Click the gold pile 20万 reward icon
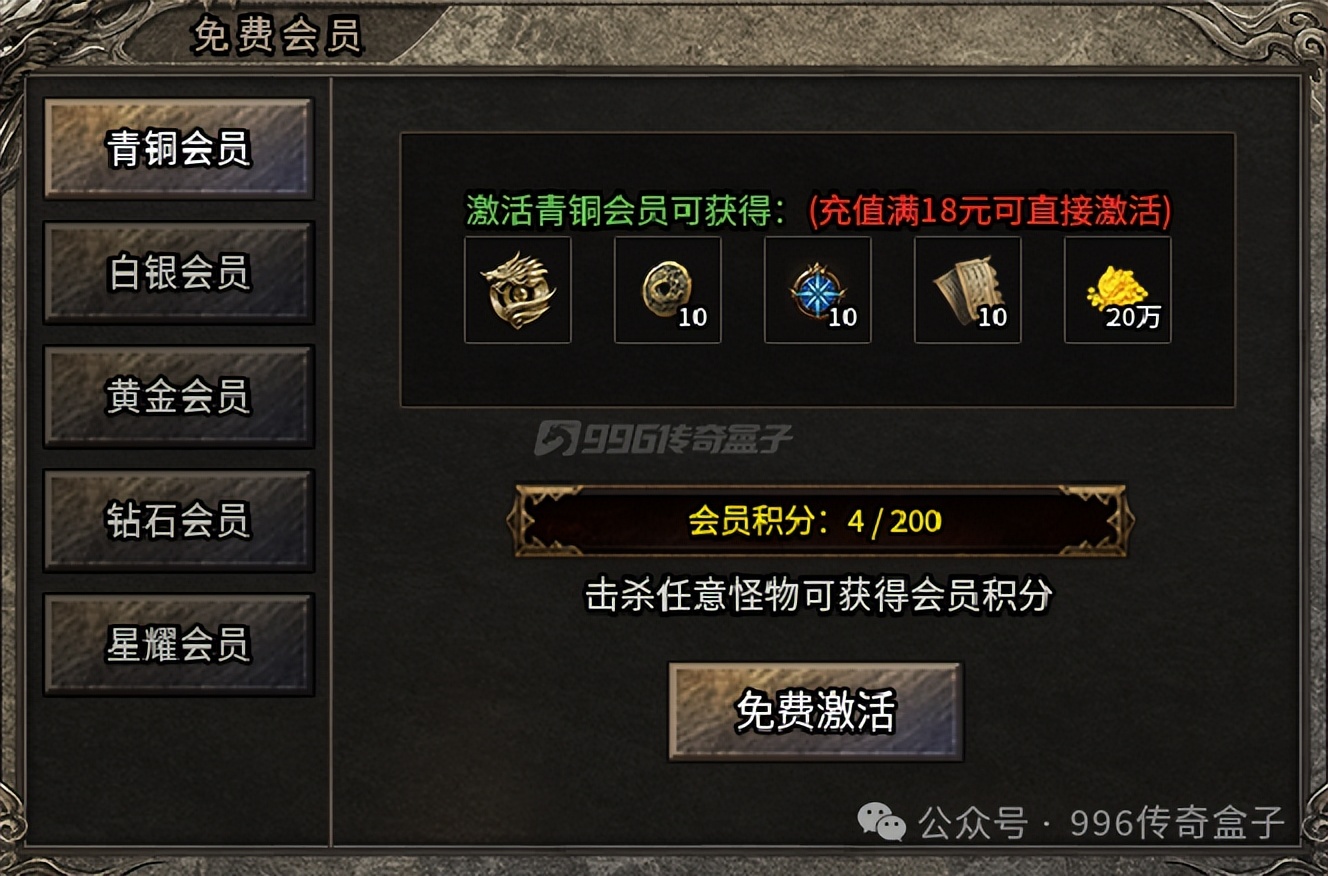The width and height of the screenshot is (1328, 876). tap(1118, 290)
